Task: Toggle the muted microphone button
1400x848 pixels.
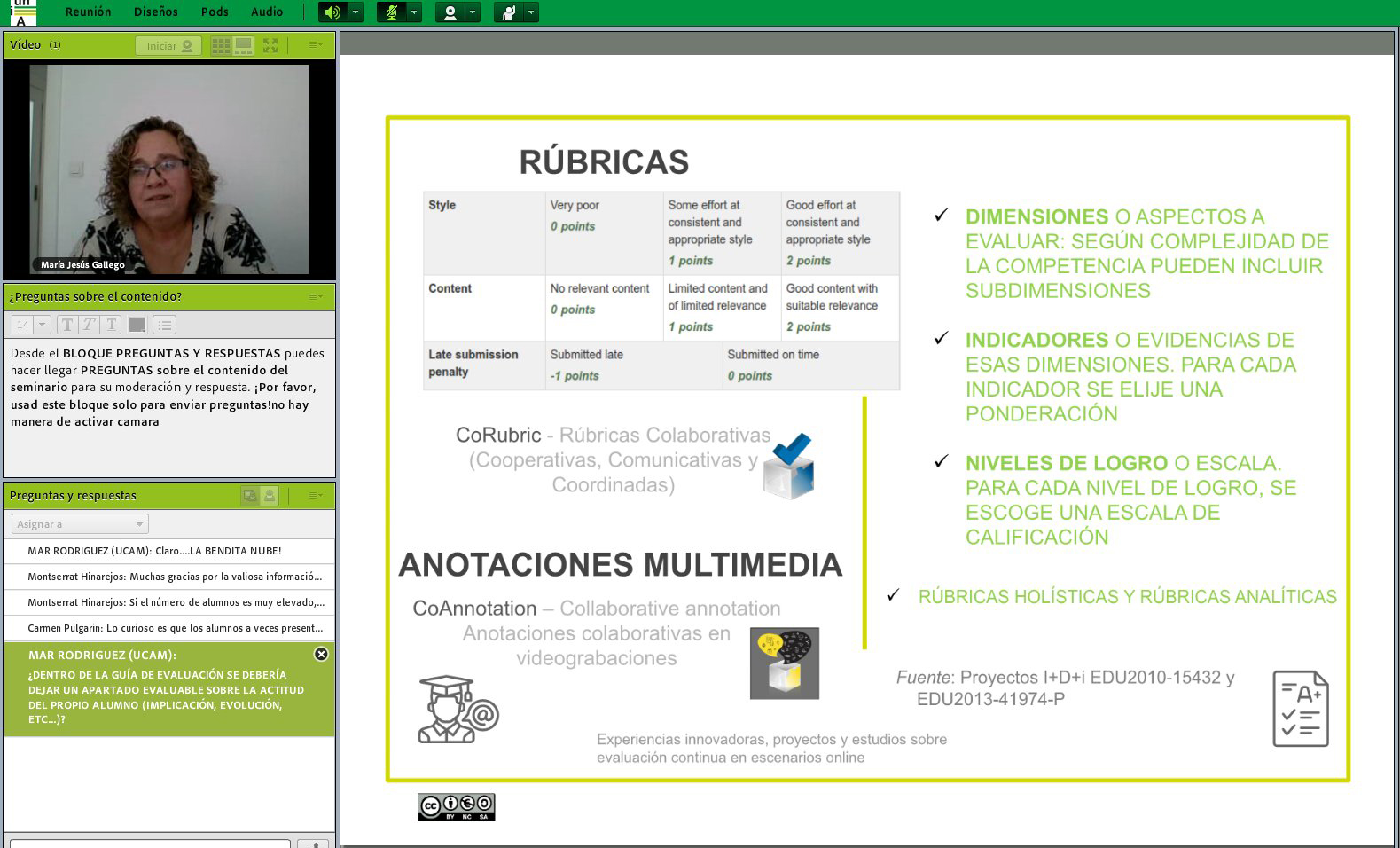Action: 391,12
